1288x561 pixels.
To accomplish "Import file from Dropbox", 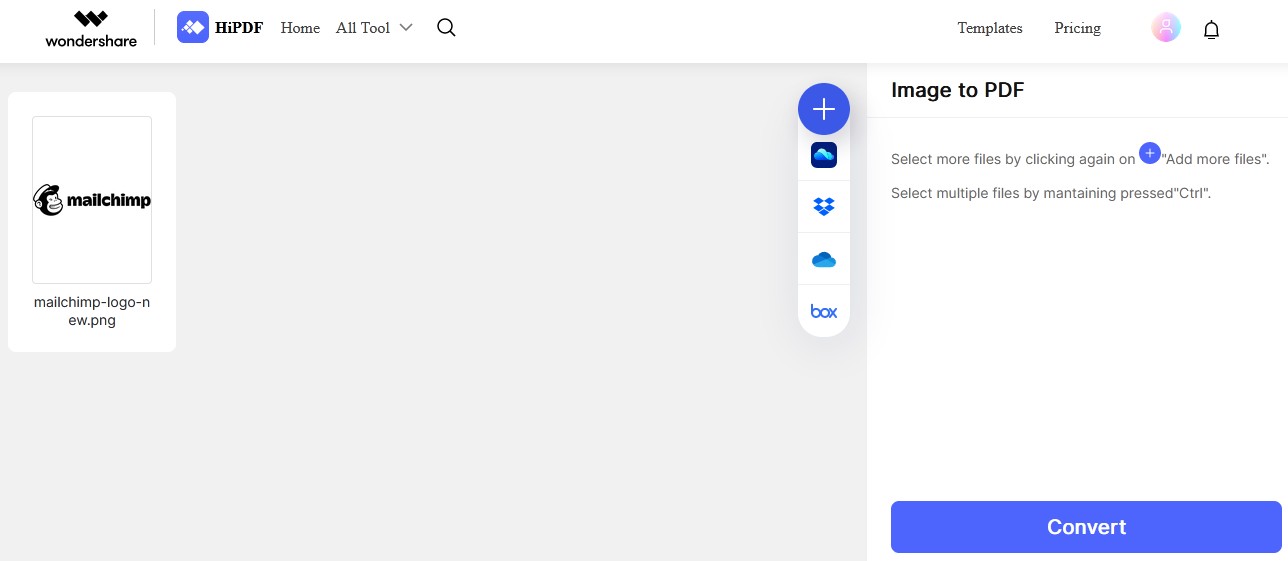I will point(824,207).
